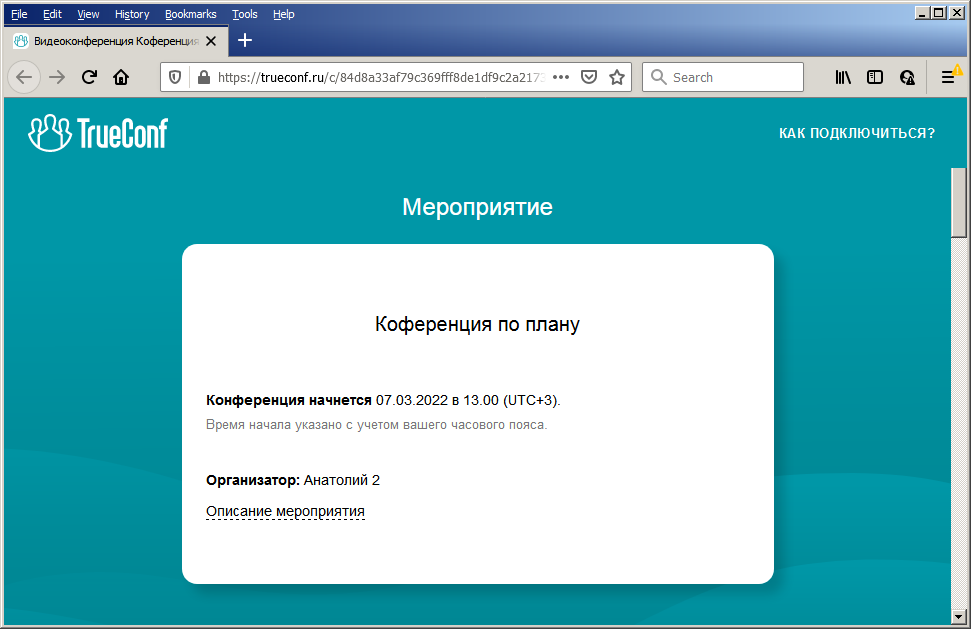The height and width of the screenshot is (629, 971).
Task: Close the Видеоконференция tab
Action: (x=211, y=41)
